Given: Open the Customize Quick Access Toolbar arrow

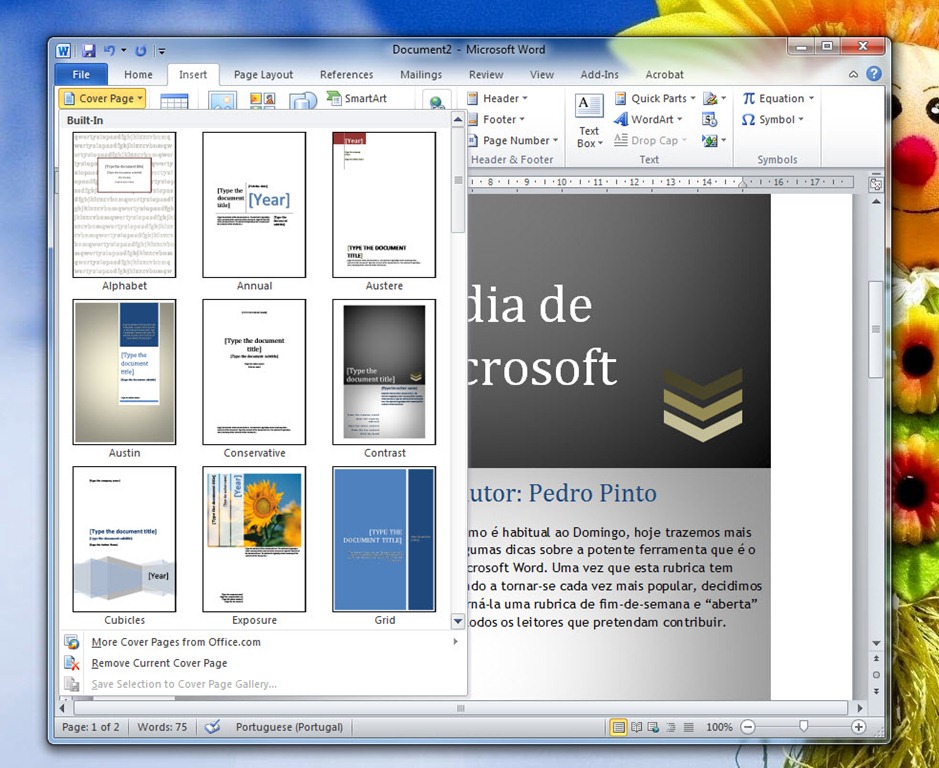Looking at the screenshot, I should [x=162, y=52].
